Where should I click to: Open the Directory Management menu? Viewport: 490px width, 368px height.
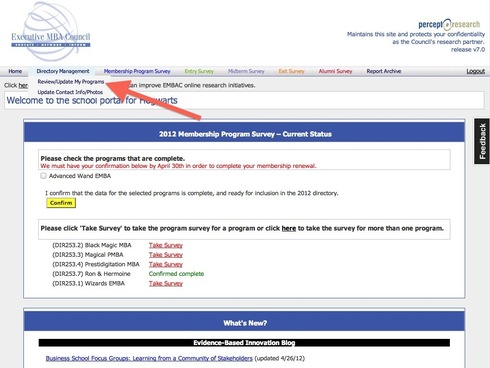pyautogui.click(x=63, y=71)
